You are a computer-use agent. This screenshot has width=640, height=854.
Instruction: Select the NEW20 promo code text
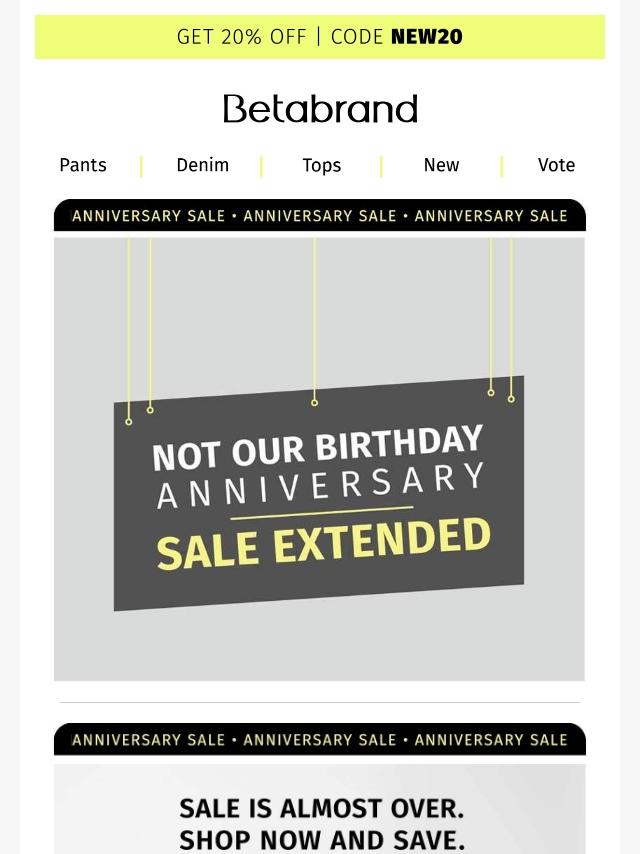426,37
